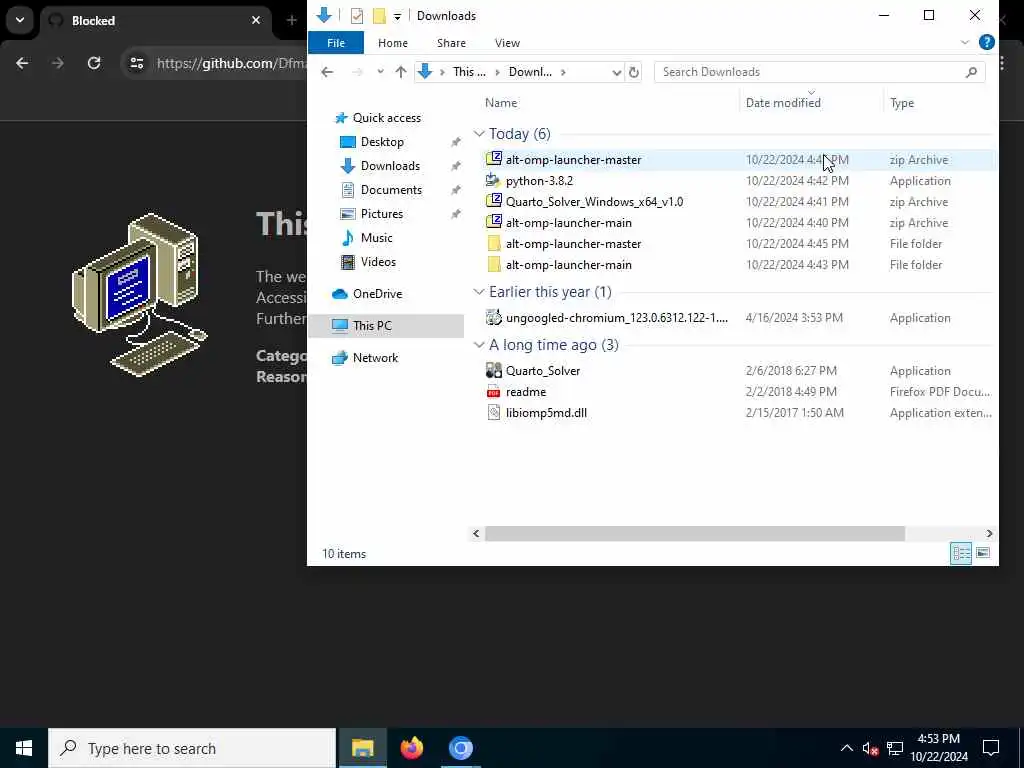Switch to the View ribbon tab
The image size is (1024, 768).
507,43
